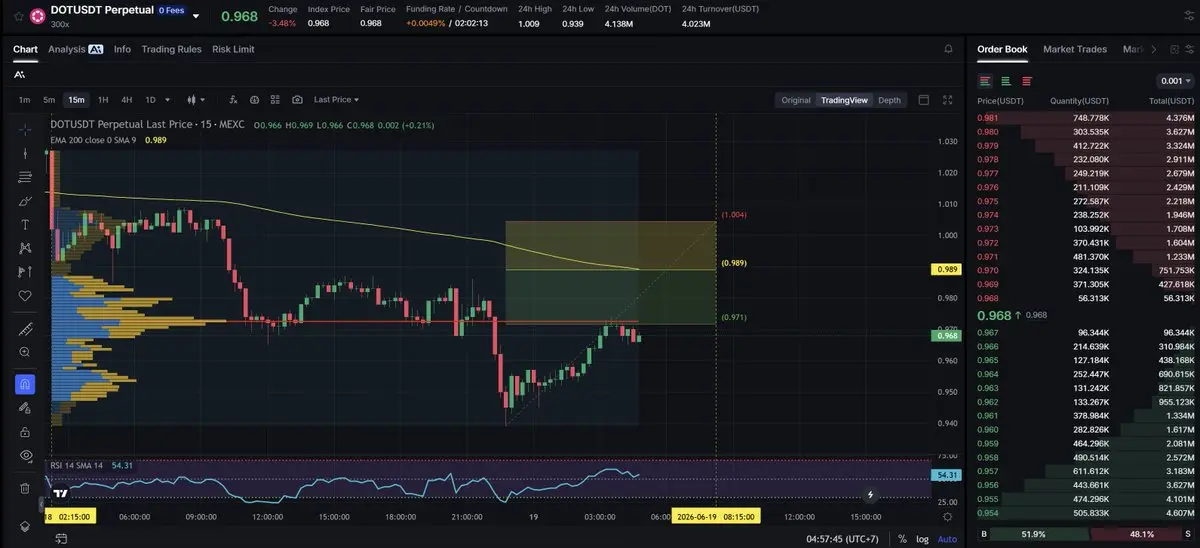Open price alerts bell icon

pos(948,49)
